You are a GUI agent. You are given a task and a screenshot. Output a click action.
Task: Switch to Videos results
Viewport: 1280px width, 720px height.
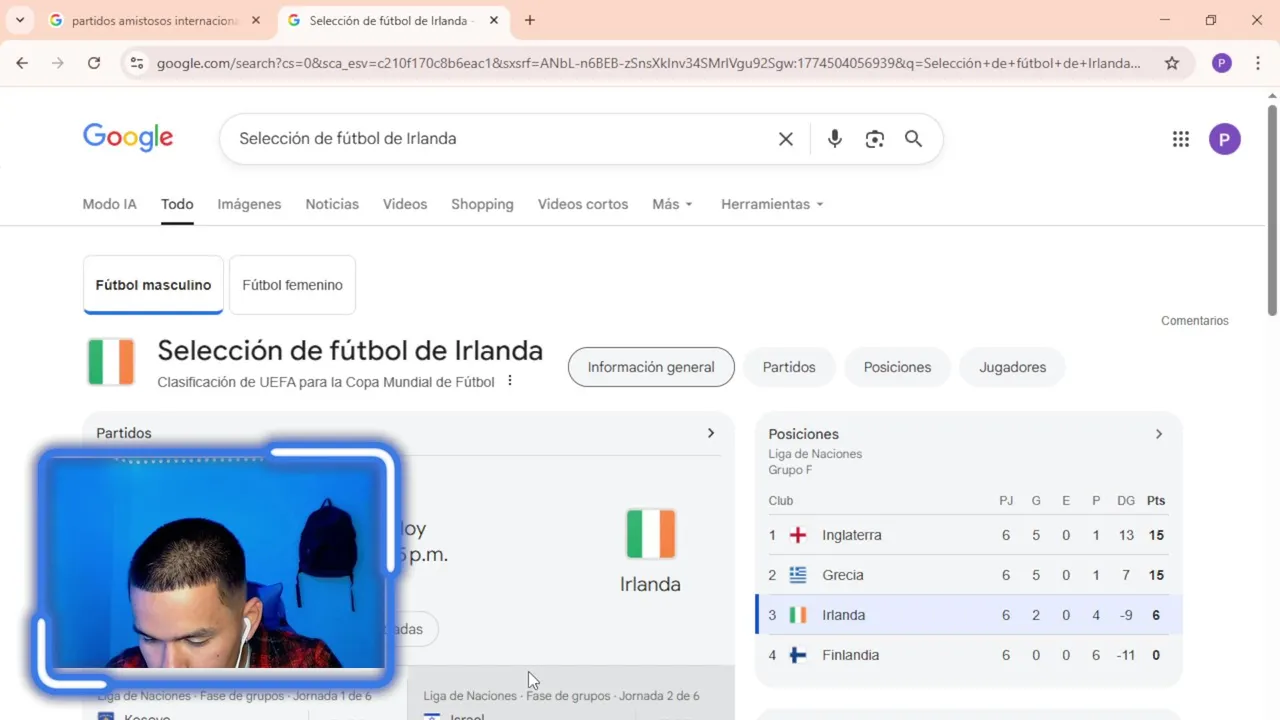tap(405, 204)
